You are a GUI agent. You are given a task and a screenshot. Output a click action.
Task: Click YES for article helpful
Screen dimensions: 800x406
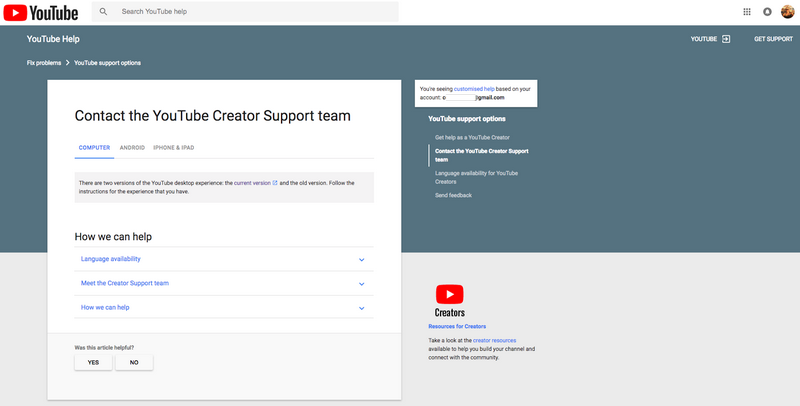coord(93,362)
